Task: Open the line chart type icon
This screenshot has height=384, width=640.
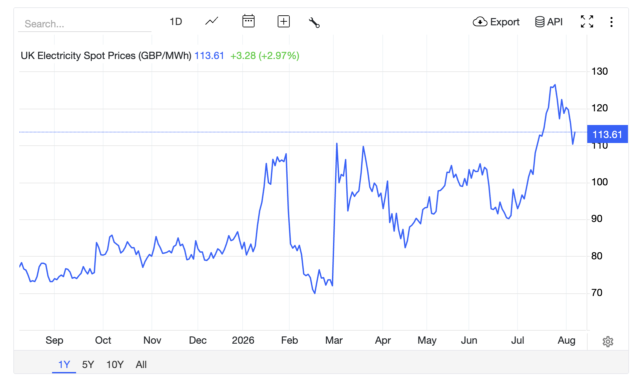Action: coord(211,21)
